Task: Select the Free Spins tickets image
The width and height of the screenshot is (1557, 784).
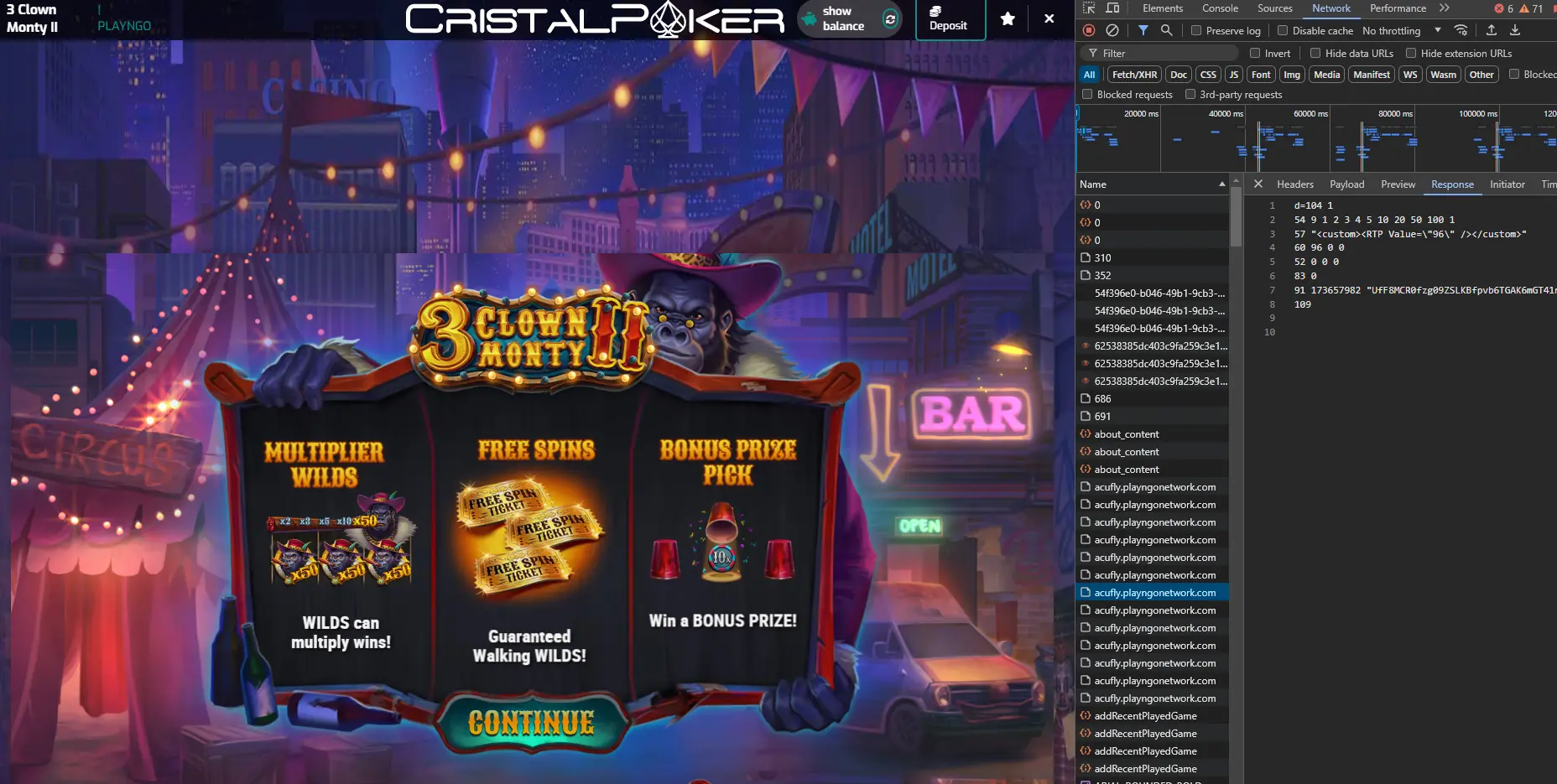Action: pos(531,537)
